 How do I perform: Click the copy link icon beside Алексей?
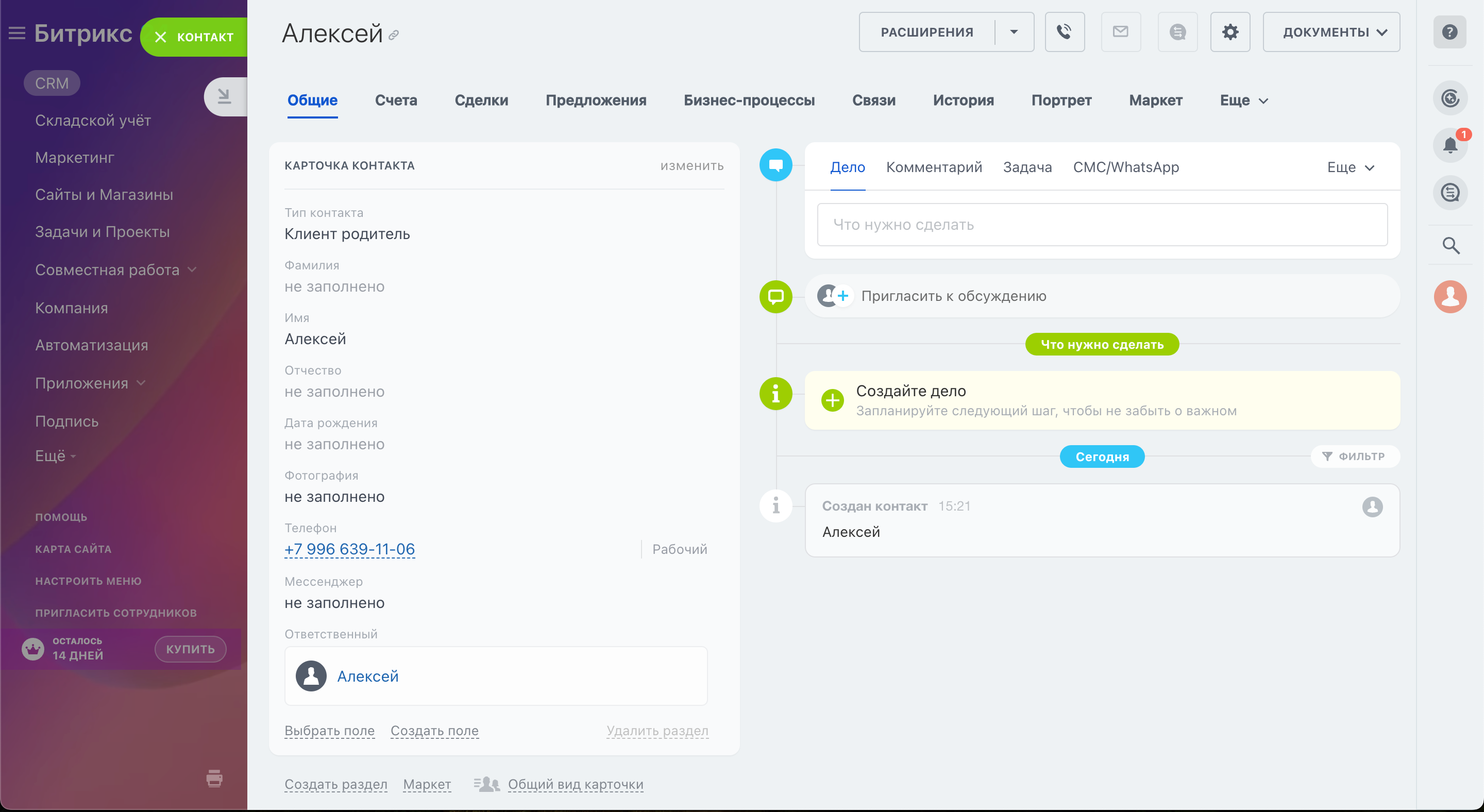pyautogui.click(x=394, y=36)
